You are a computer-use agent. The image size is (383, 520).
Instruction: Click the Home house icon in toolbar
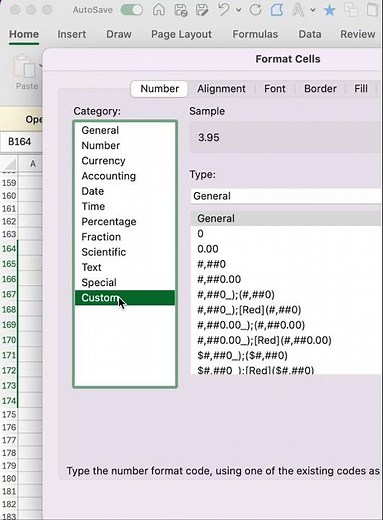pyautogui.click(x=159, y=10)
